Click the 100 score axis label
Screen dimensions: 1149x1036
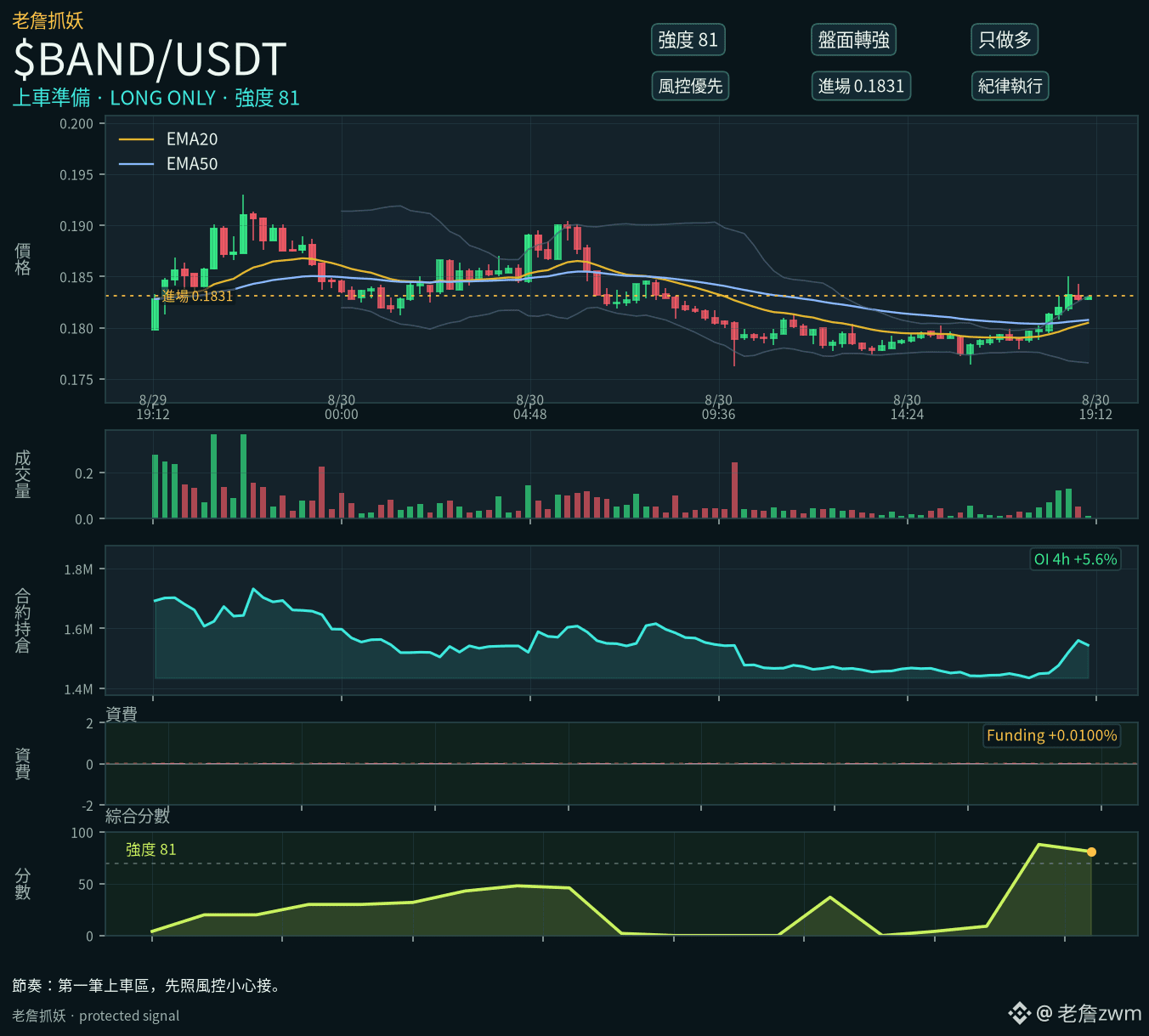[x=82, y=833]
